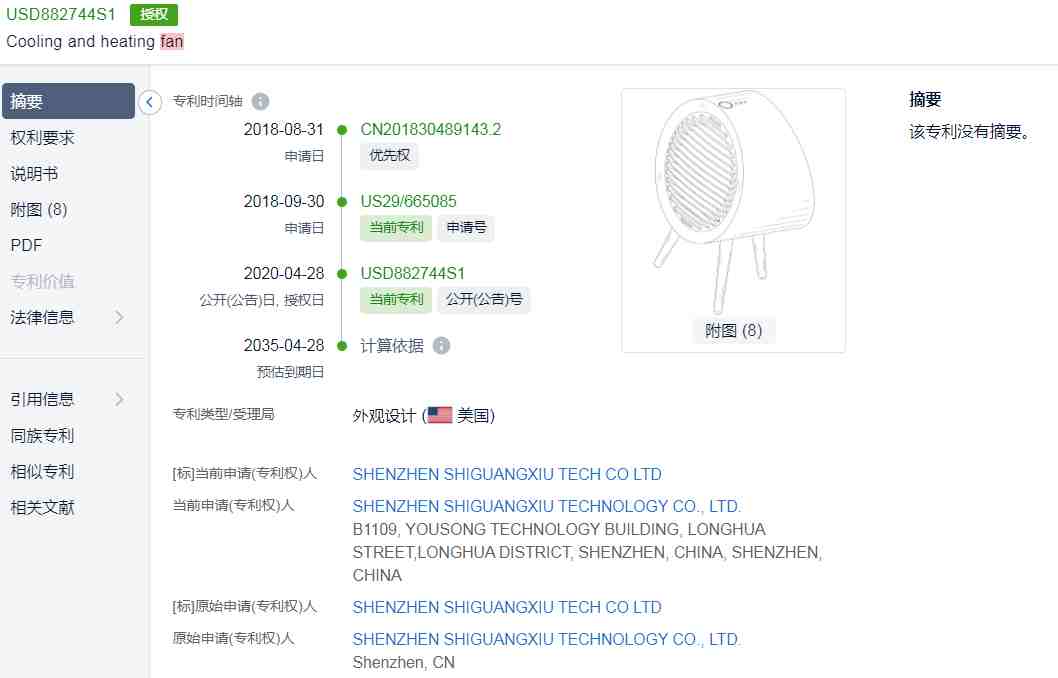Image resolution: width=1058 pixels, height=678 pixels.
Task: Click the date 2020-04-28
Action: click(x=283, y=274)
